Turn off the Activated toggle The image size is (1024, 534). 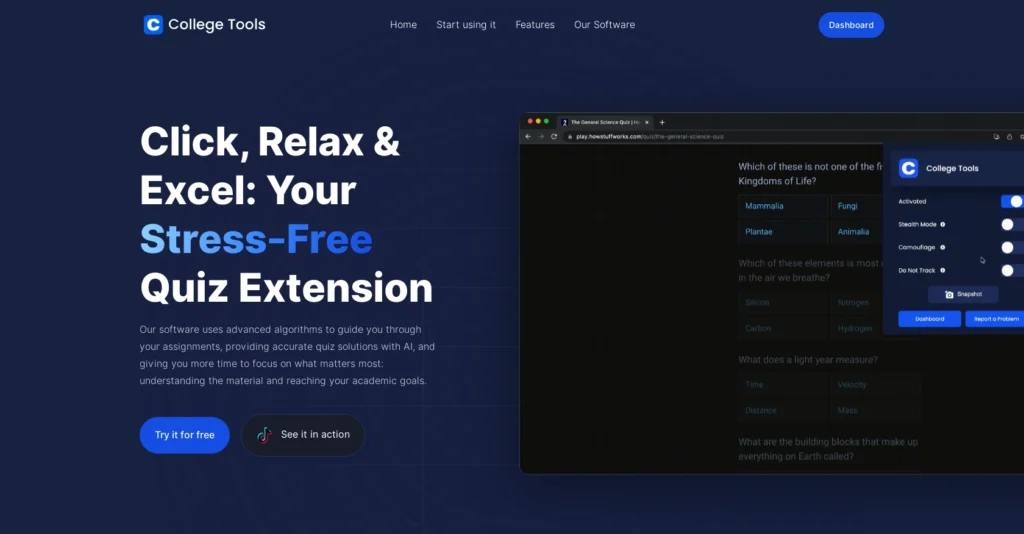coord(1012,201)
